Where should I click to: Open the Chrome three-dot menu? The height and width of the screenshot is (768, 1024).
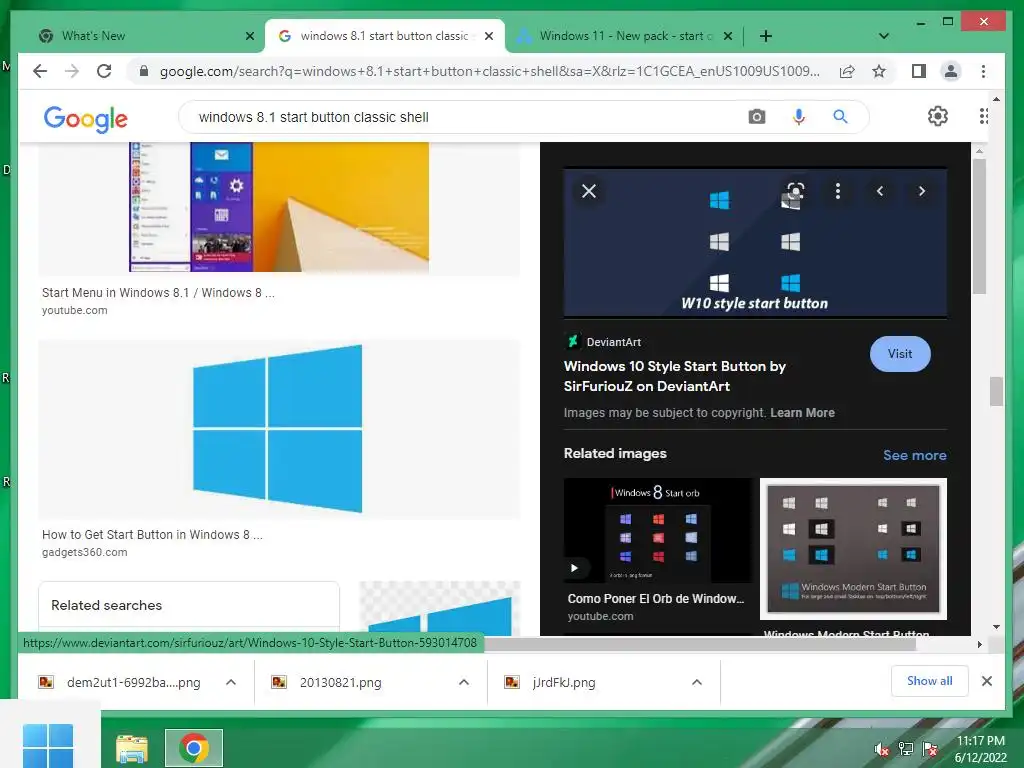pos(984,71)
